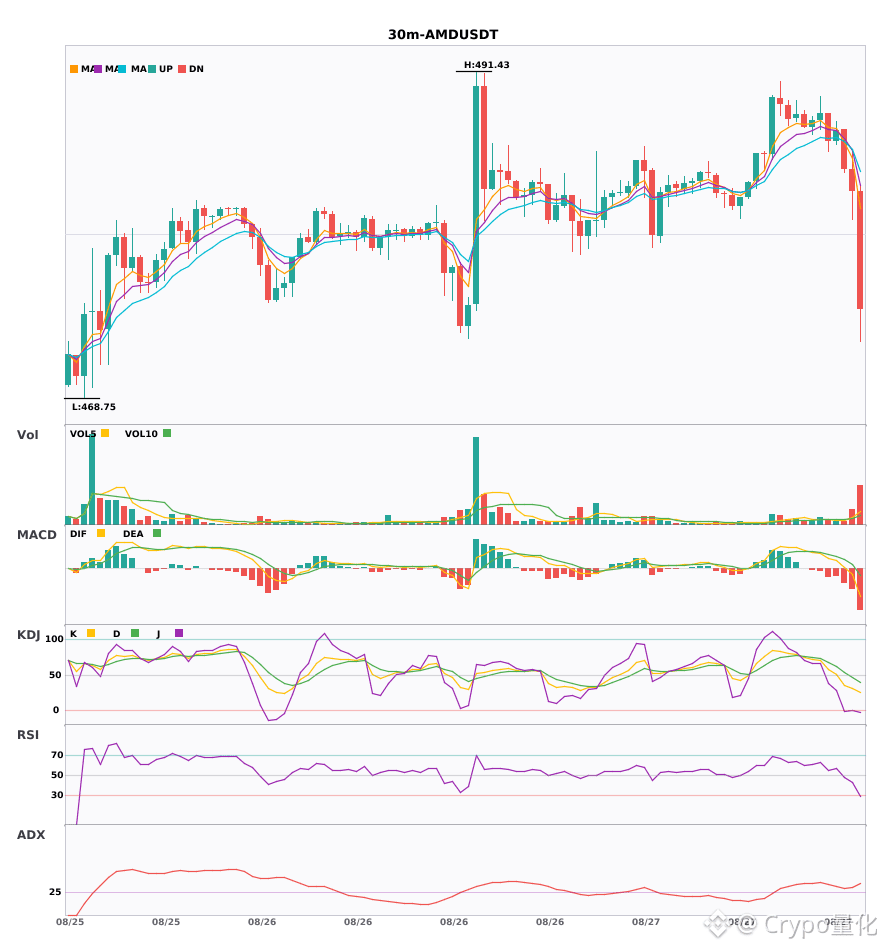Click the VOL10 legend text
The height and width of the screenshot is (950, 885).
[141, 434]
